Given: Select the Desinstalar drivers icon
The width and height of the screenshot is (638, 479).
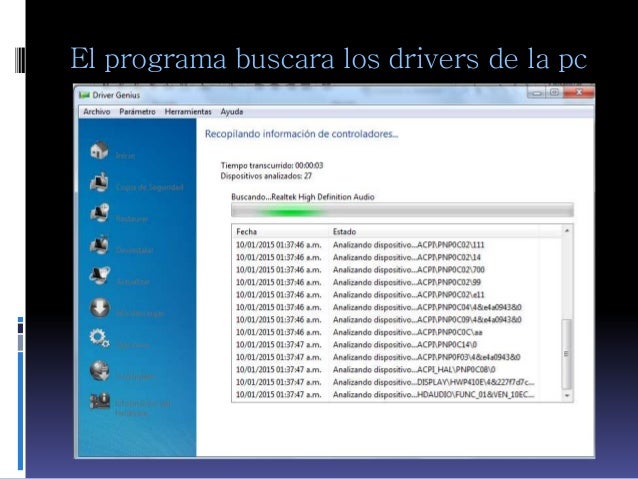Looking at the screenshot, I should [99, 245].
